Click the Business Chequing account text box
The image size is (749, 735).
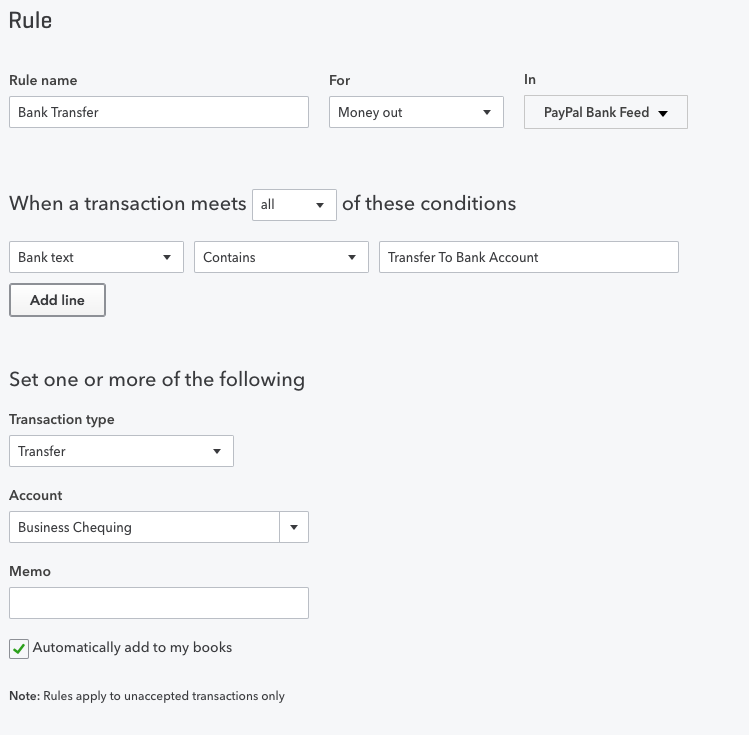144,527
